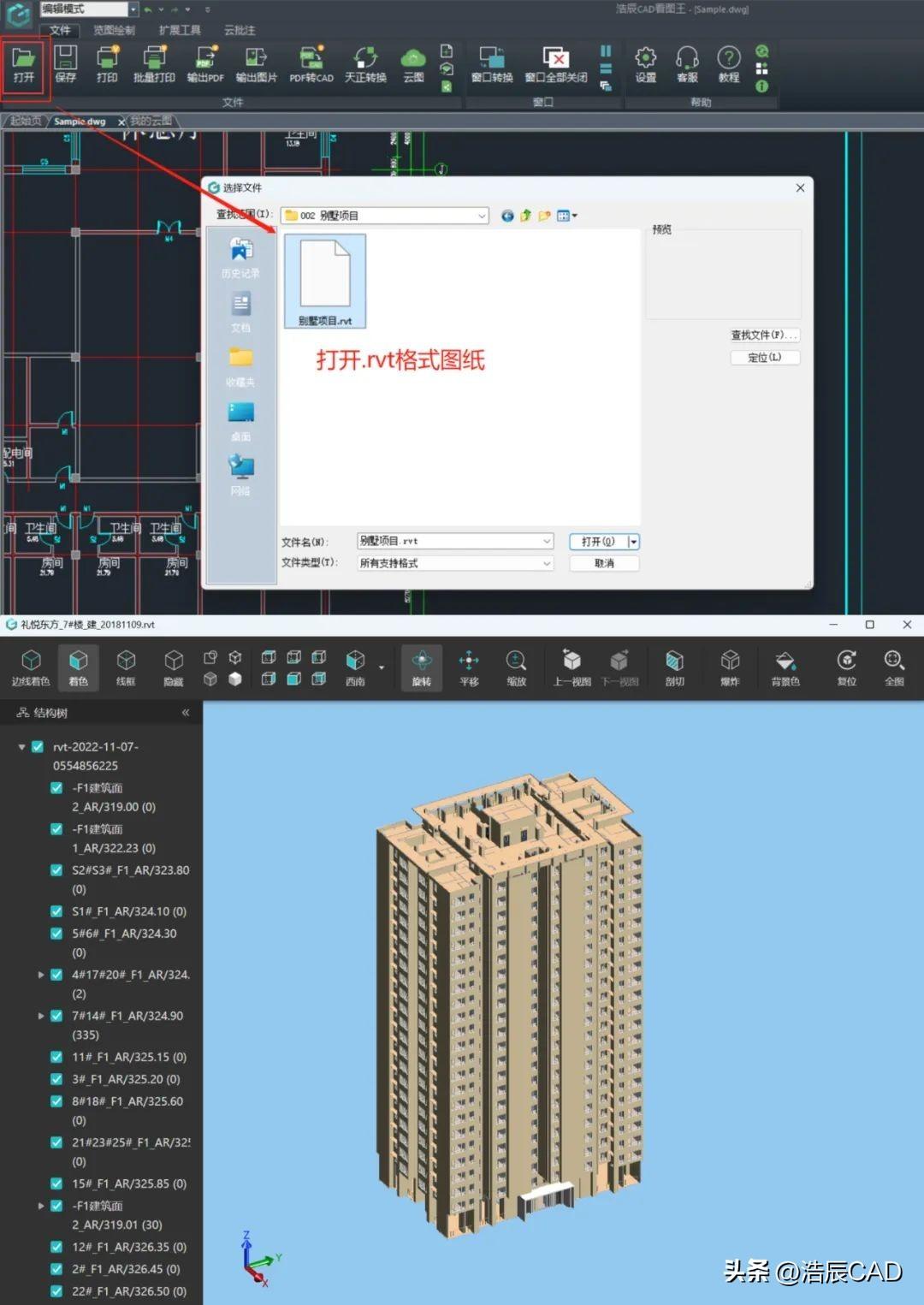Open the 设置 settings gear

point(646,64)
